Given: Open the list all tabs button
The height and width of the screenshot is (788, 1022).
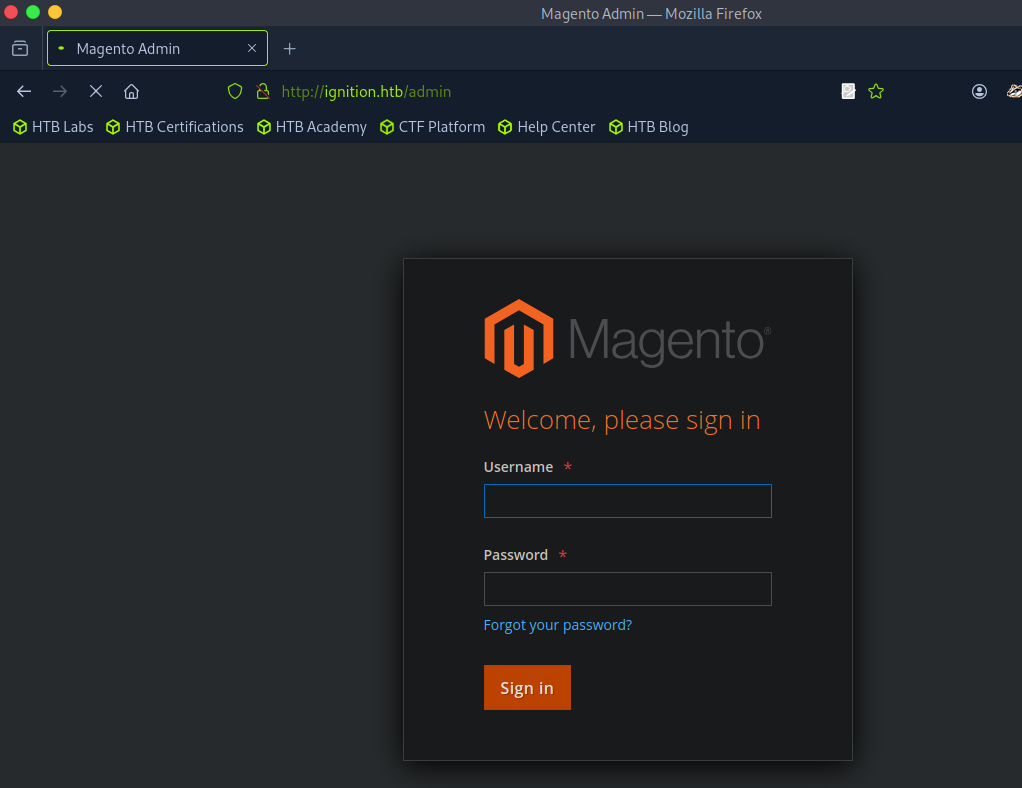Looking at the screenshot, I should click(x=20, y=48).
